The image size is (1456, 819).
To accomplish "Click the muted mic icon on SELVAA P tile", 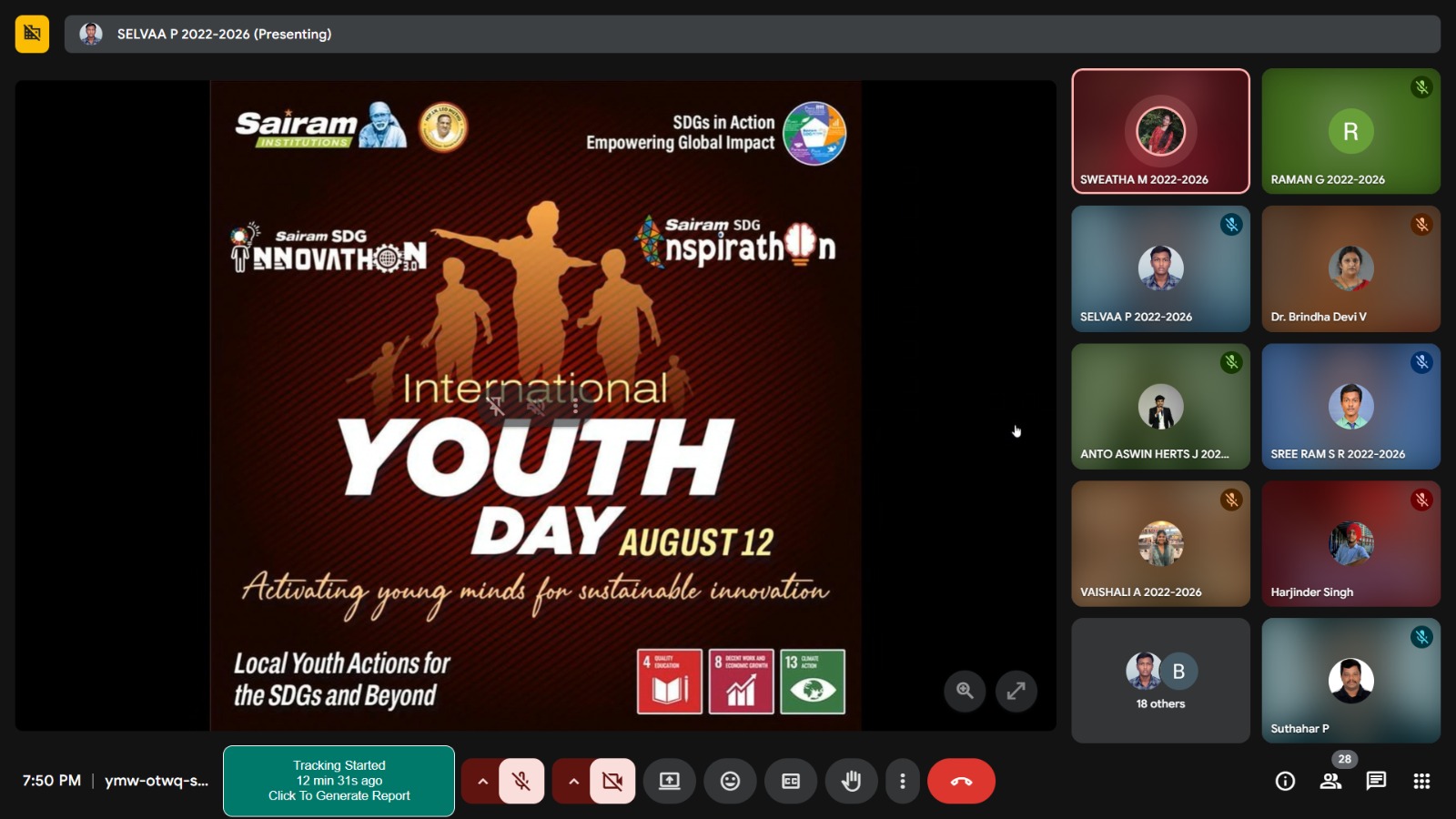I will click(1231, 225).
